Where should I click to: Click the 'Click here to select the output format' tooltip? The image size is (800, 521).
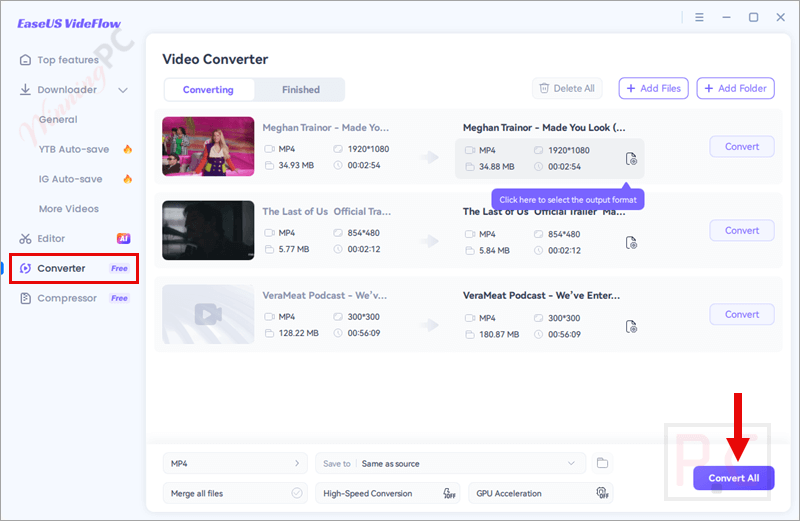pos(568,200)
